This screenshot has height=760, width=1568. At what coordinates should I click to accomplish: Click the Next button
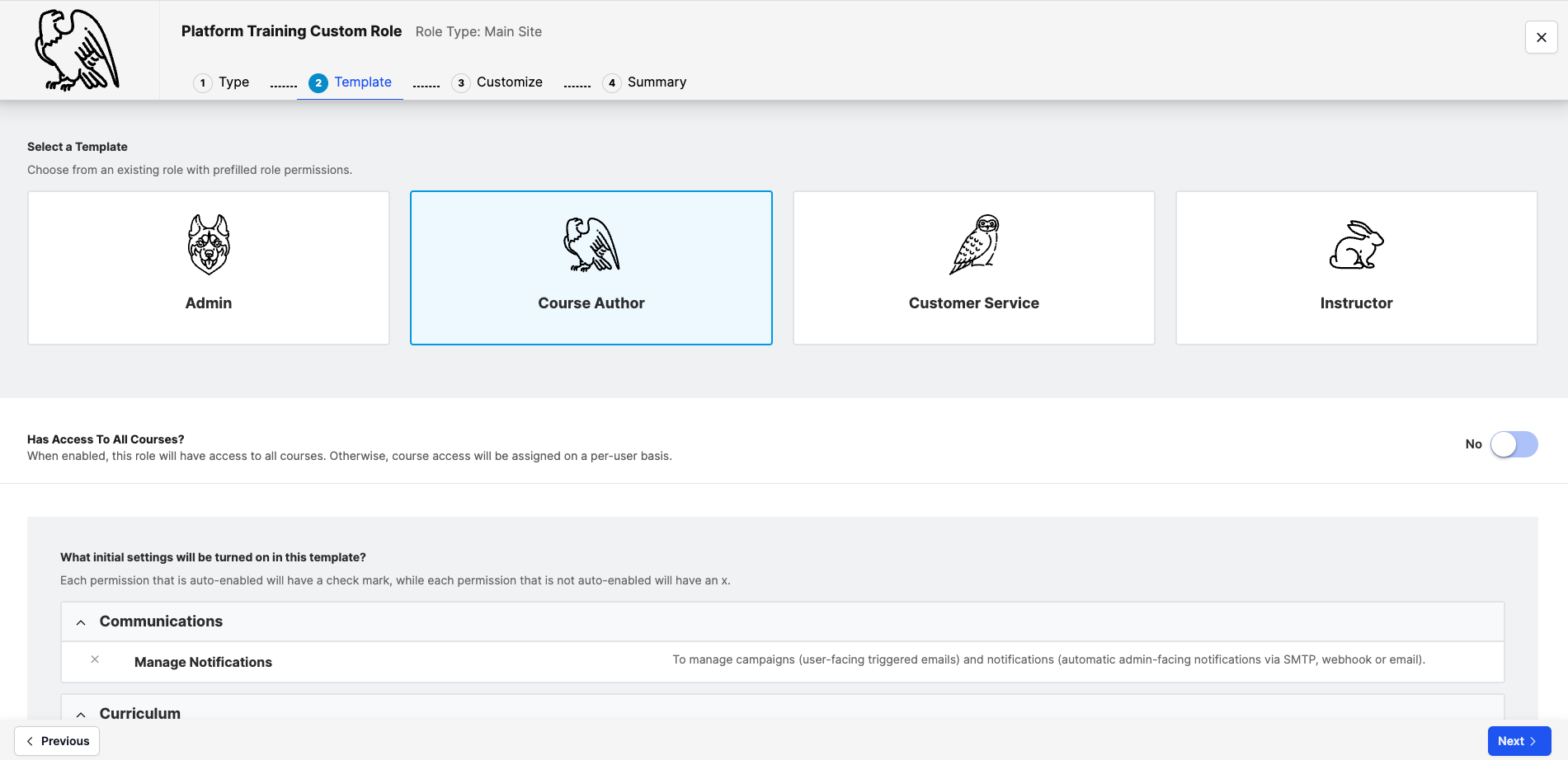click(x=1519, y=741)
